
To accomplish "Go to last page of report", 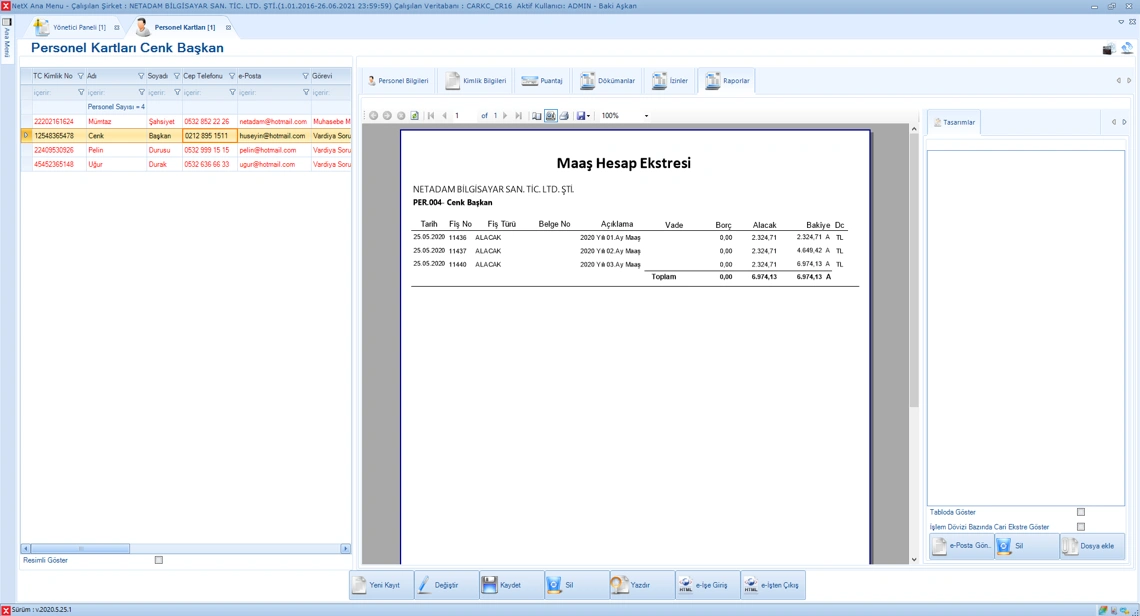I will click(519, 116).
